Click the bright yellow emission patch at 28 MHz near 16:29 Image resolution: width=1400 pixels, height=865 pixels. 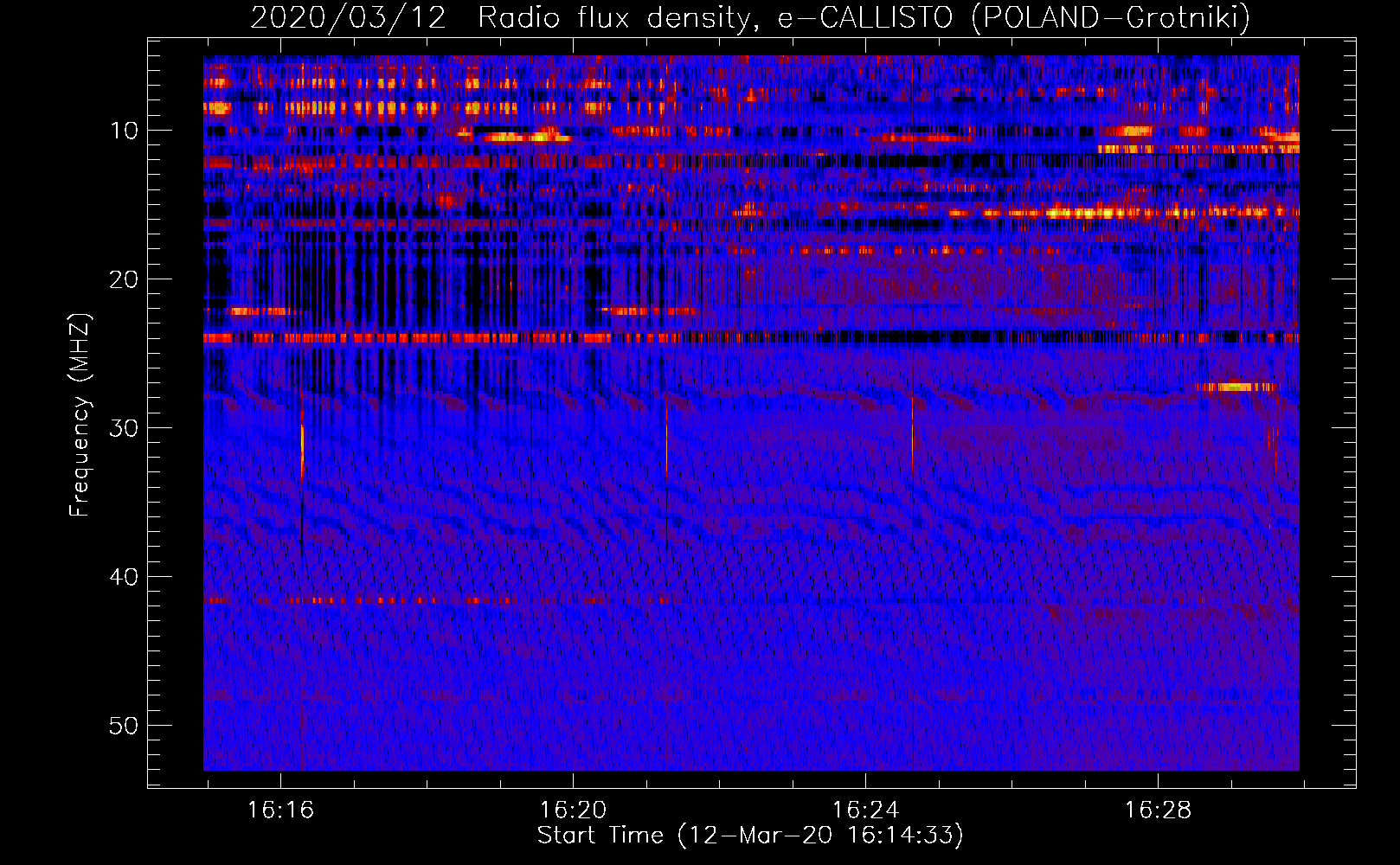click(x=1236, y=387)
